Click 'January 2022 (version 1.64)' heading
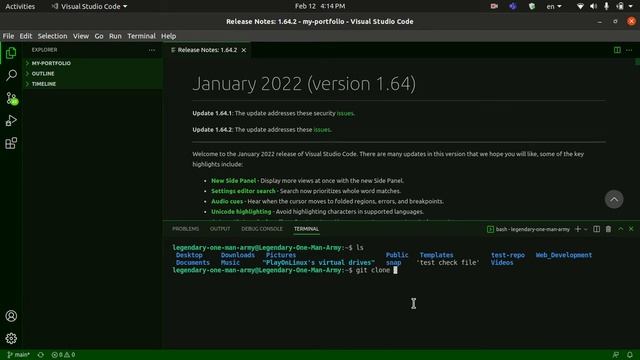This screenshot has width=640, height=360. (304, 84)
